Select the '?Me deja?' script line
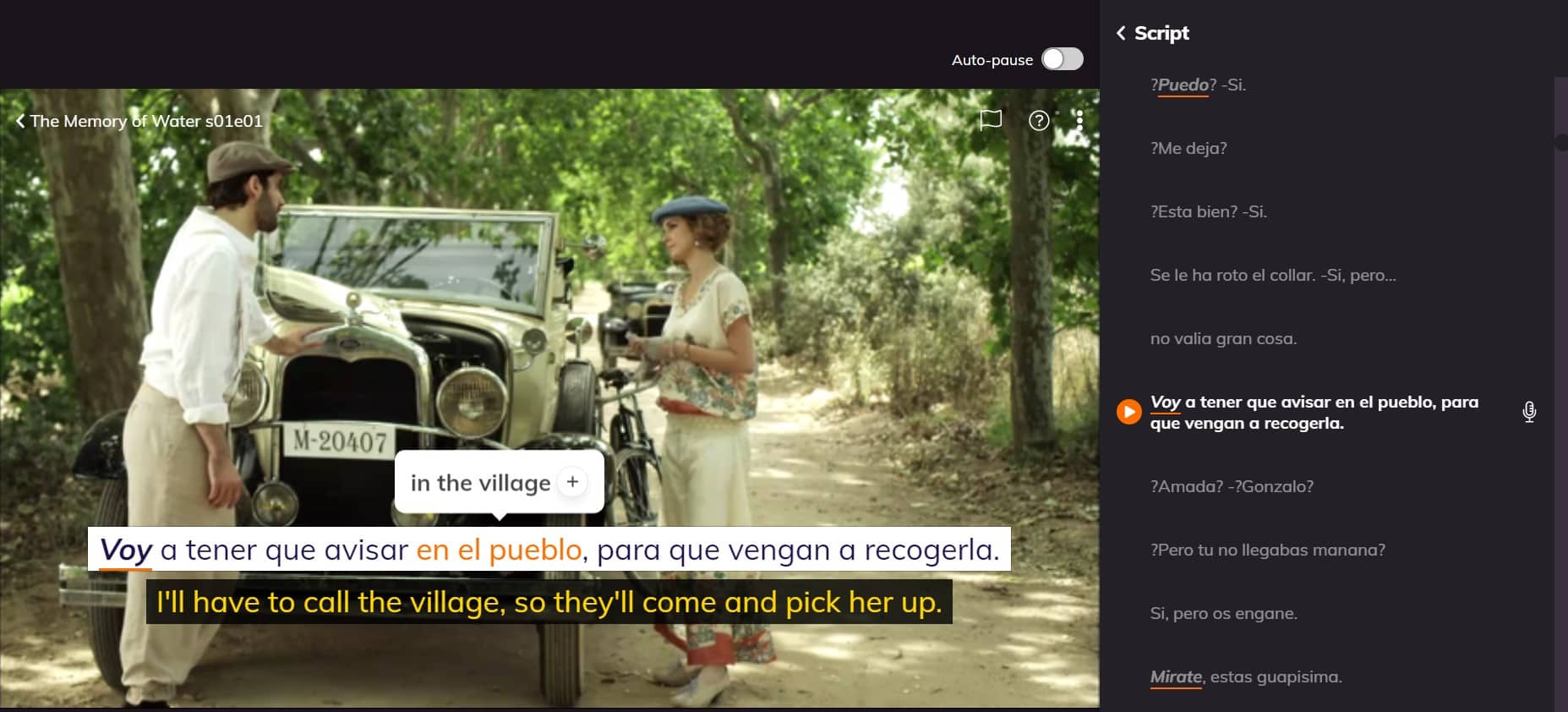 pyautogui.click(x=1188, y=148)
